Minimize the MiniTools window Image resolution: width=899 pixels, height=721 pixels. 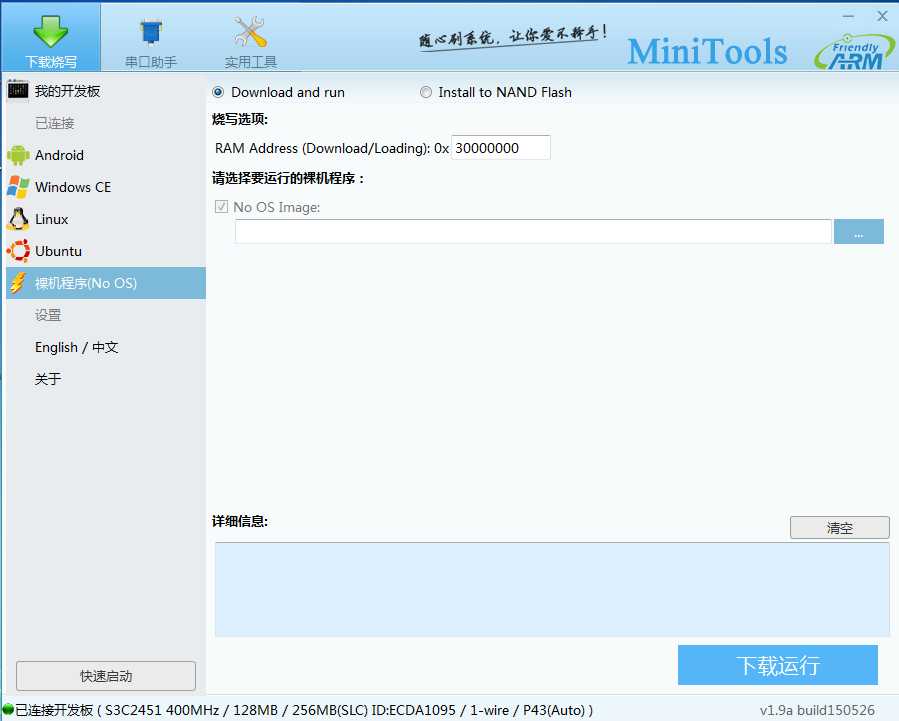849,16
